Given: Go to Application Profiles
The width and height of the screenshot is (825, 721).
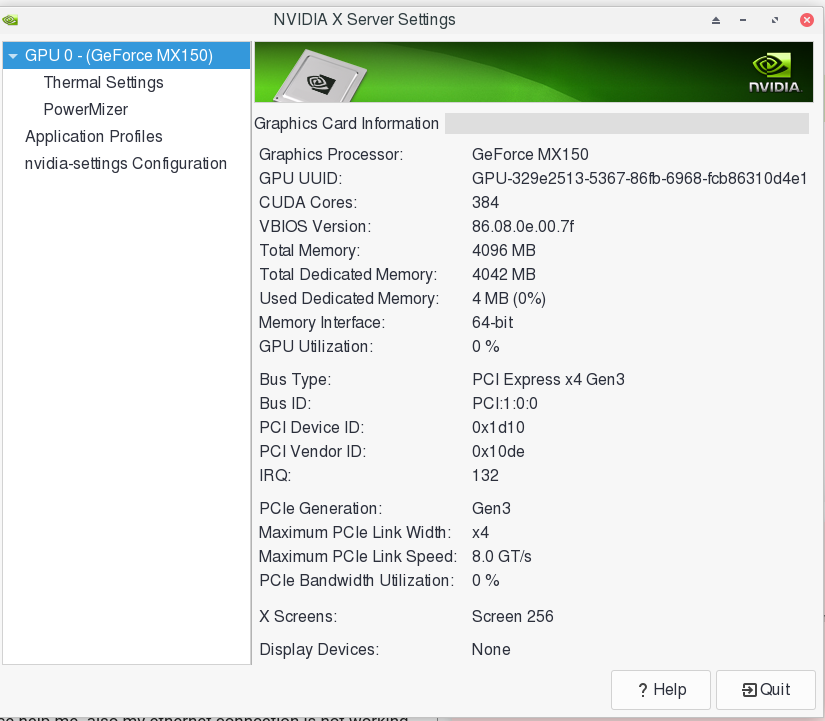Looking at the screenshot, I should point(93,137).
